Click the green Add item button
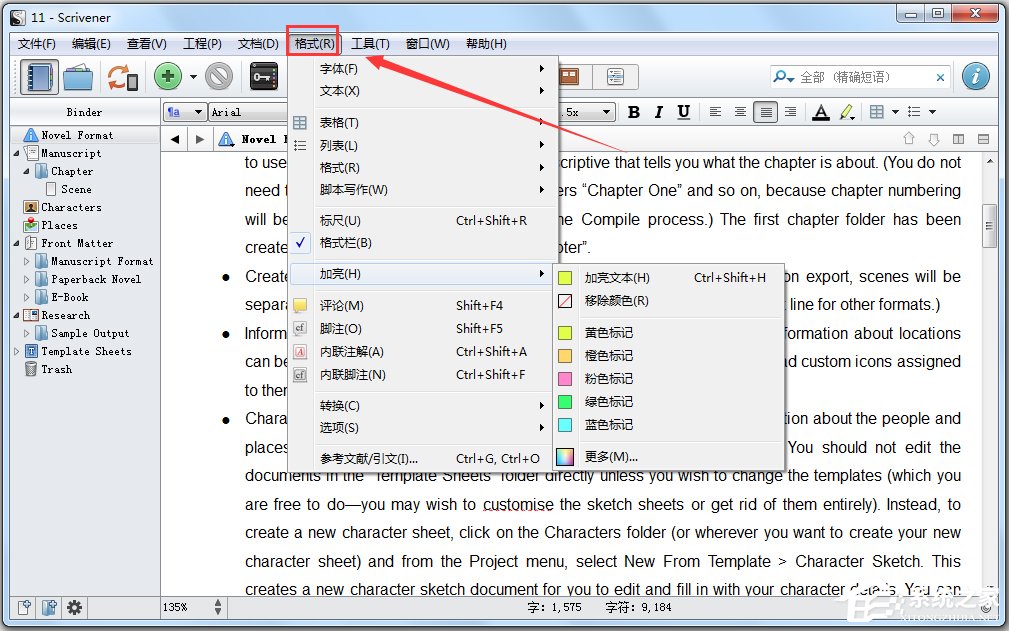Image resolution: width=1009 pixels, height=631 pixels. tap(168, 77)
